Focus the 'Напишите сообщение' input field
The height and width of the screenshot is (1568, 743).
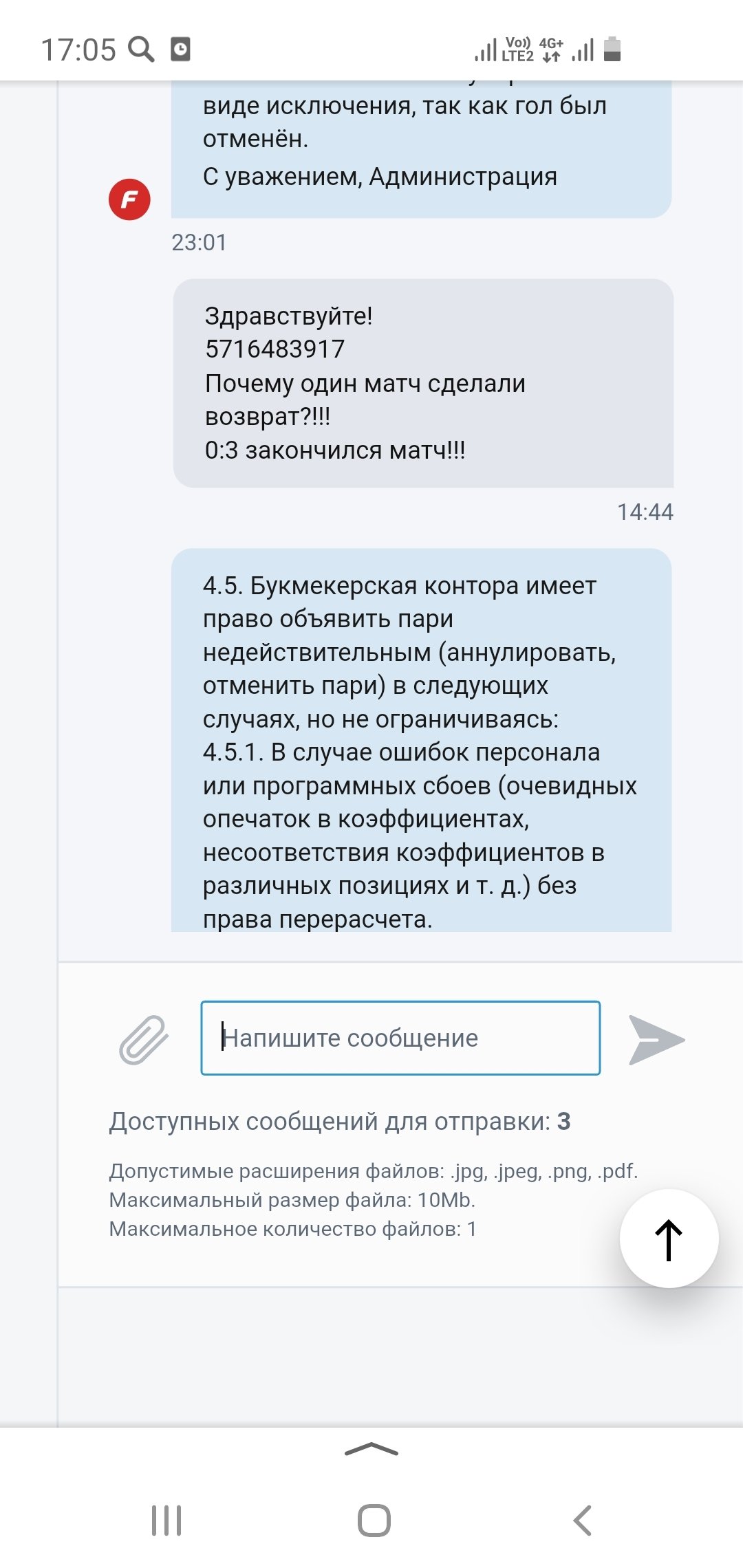400,1038
